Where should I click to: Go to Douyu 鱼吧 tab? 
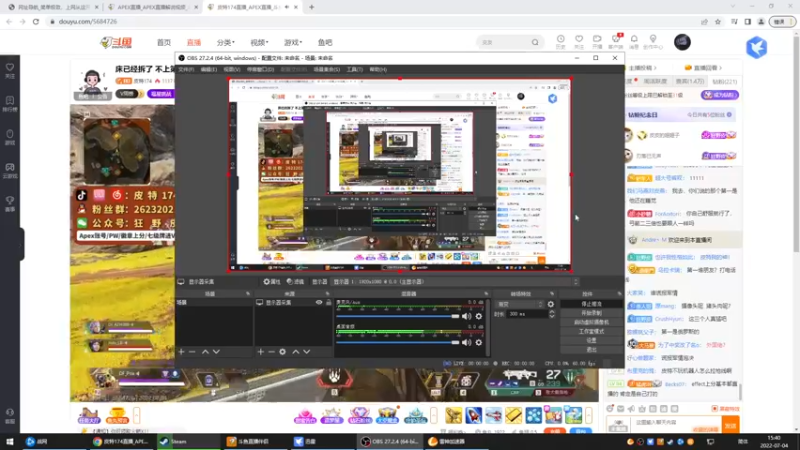[325, 42]
